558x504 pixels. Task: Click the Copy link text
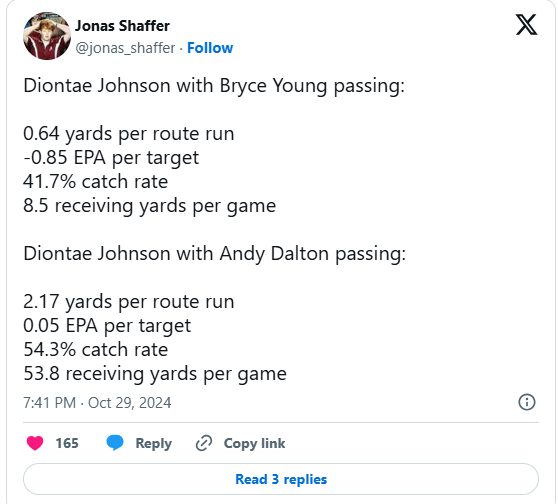click(x=254, y=443)
